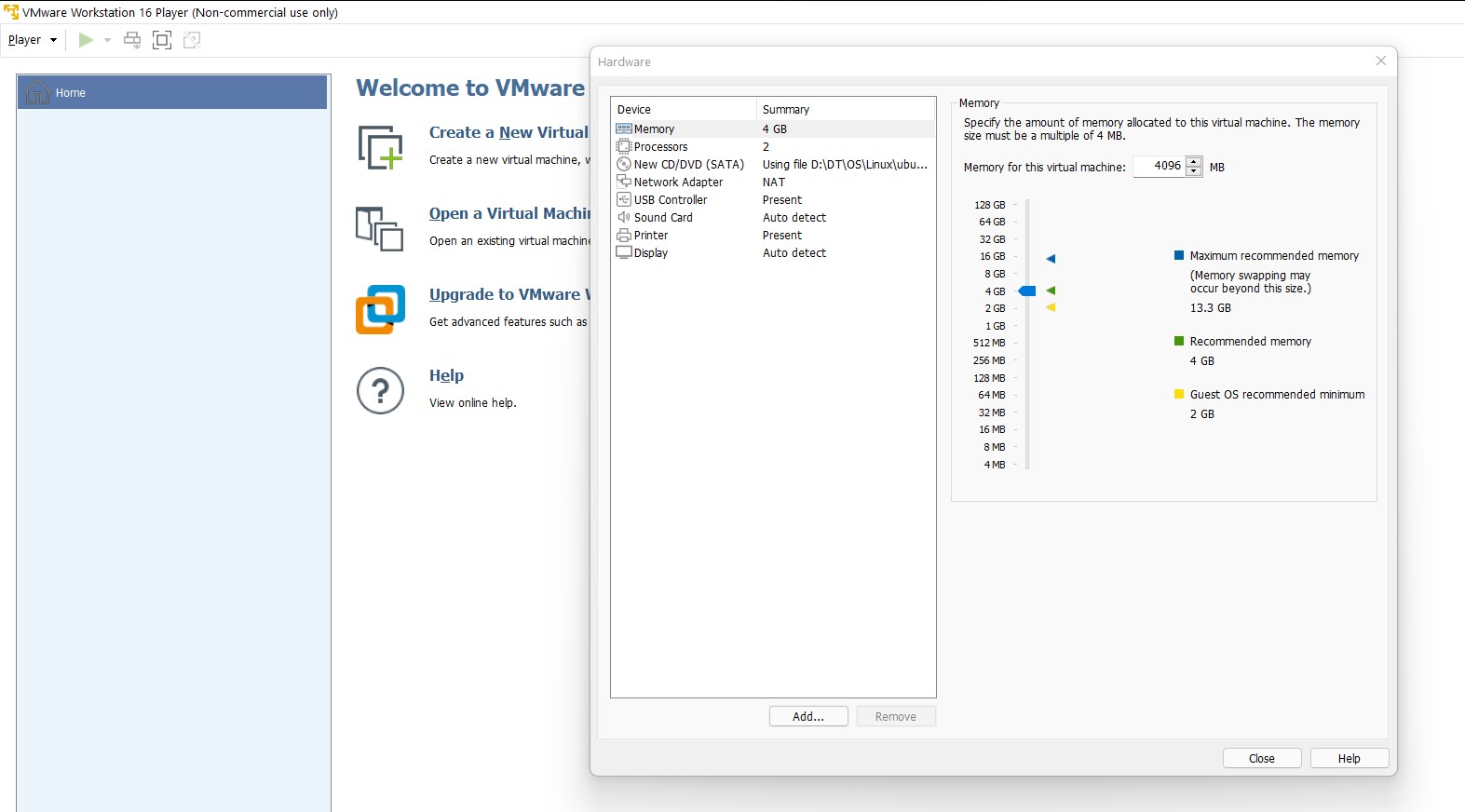Close Hardware dialog with X icon
The image size is (1465, 812).
[1381, 61]
